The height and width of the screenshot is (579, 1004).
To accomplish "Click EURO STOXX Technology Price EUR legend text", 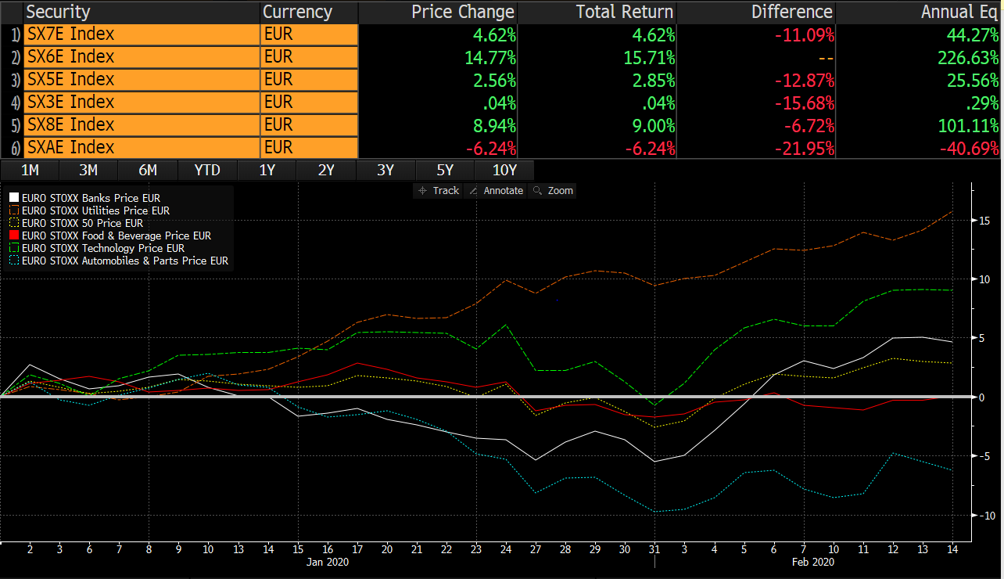I will [x=103, y=248].
